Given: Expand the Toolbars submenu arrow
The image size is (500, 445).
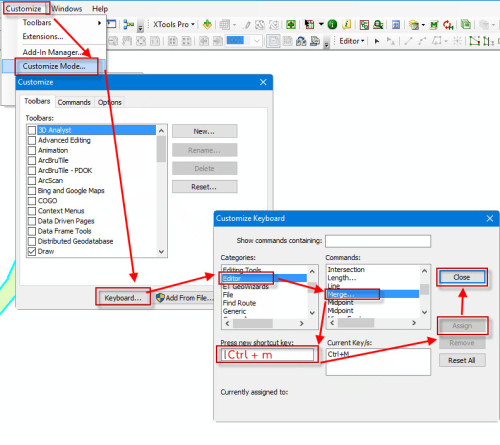Looking at the screenshot, I should click(x=99, y=23).
